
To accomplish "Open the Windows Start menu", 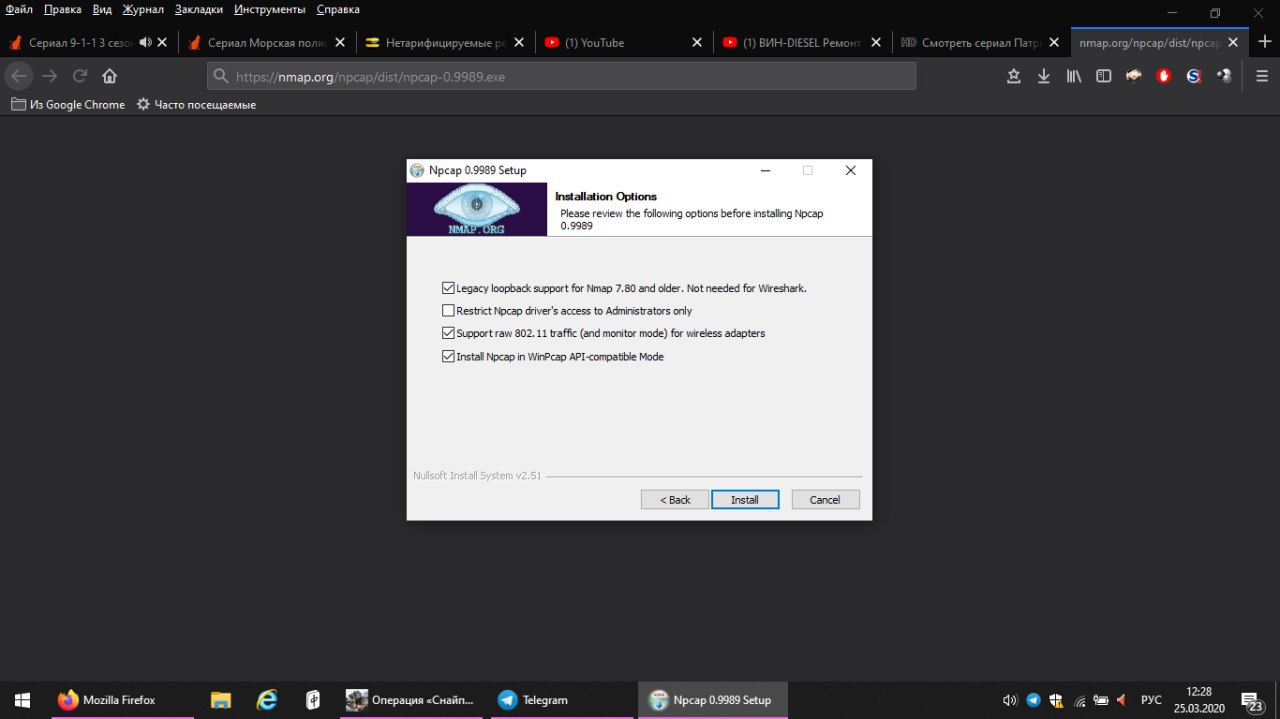I will pyautogui.click(x=22, y=700).
